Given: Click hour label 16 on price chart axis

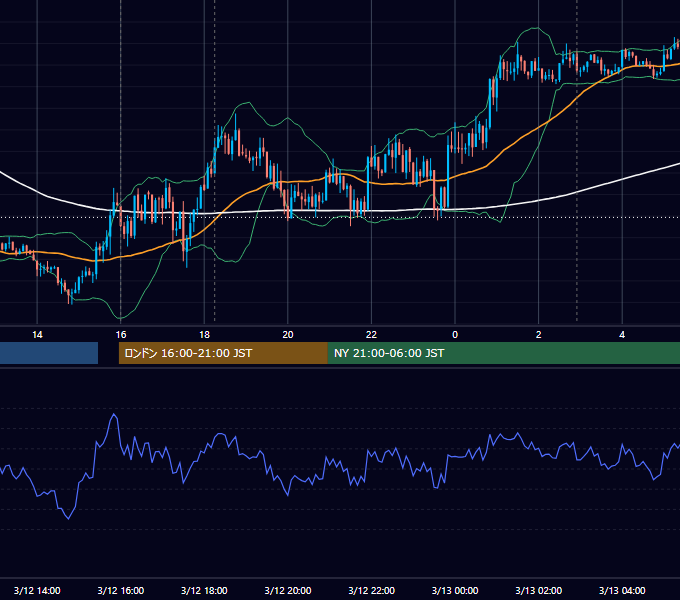Looking at the screenshot, I should point(121,335).
